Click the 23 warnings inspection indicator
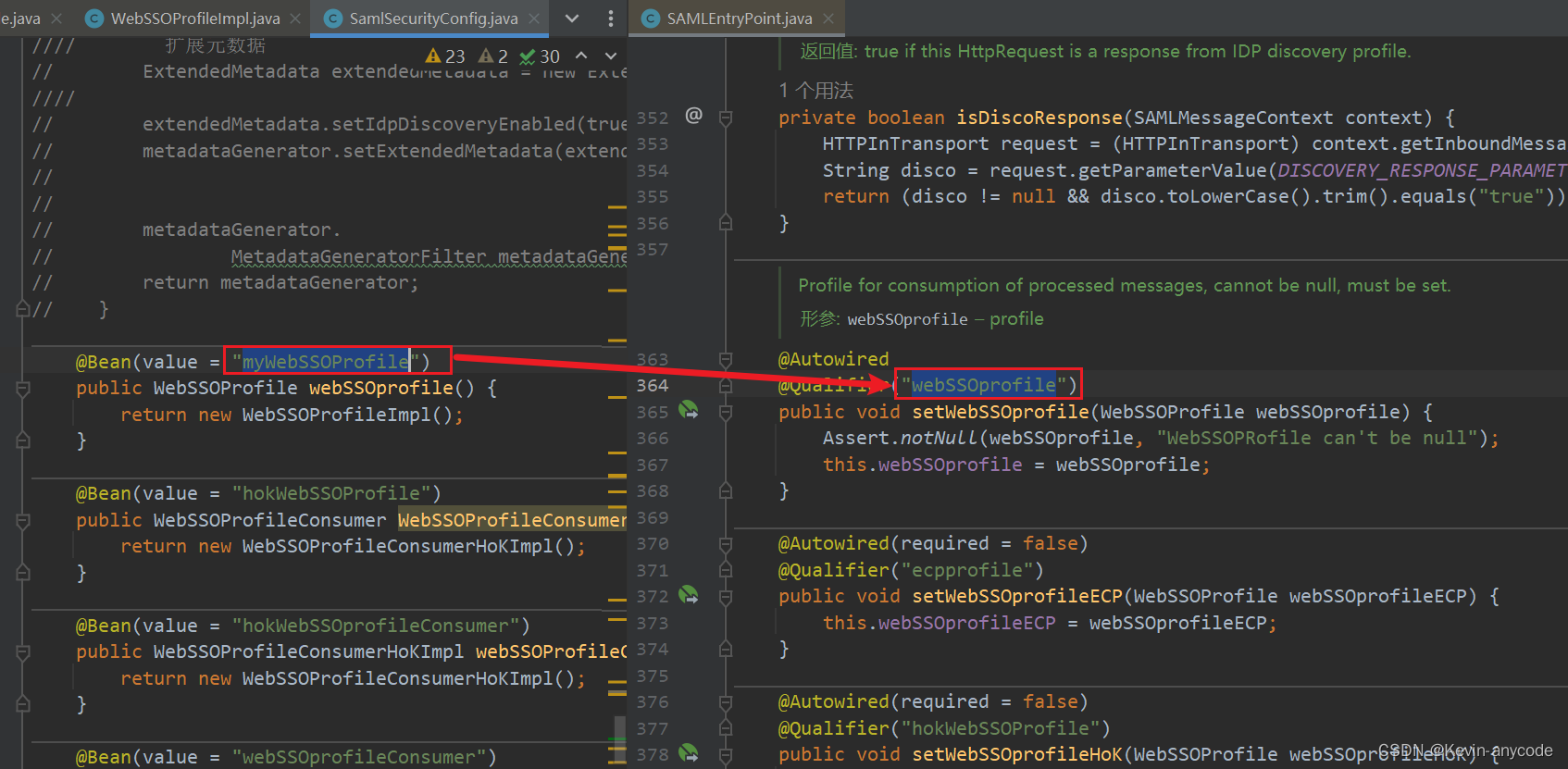The image size is (1568, 769). [445, 56]
